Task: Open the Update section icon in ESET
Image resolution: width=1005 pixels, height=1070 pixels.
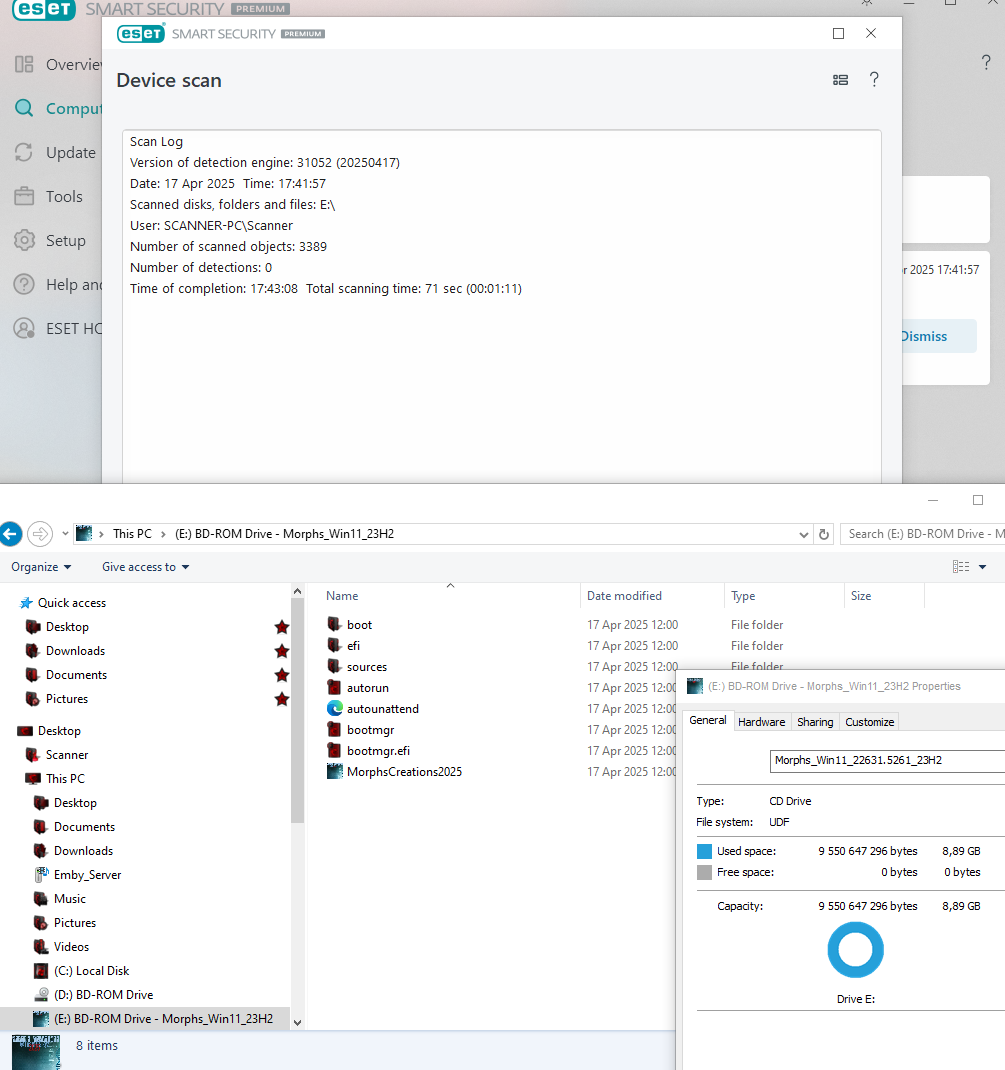Action: click(24, 152)
